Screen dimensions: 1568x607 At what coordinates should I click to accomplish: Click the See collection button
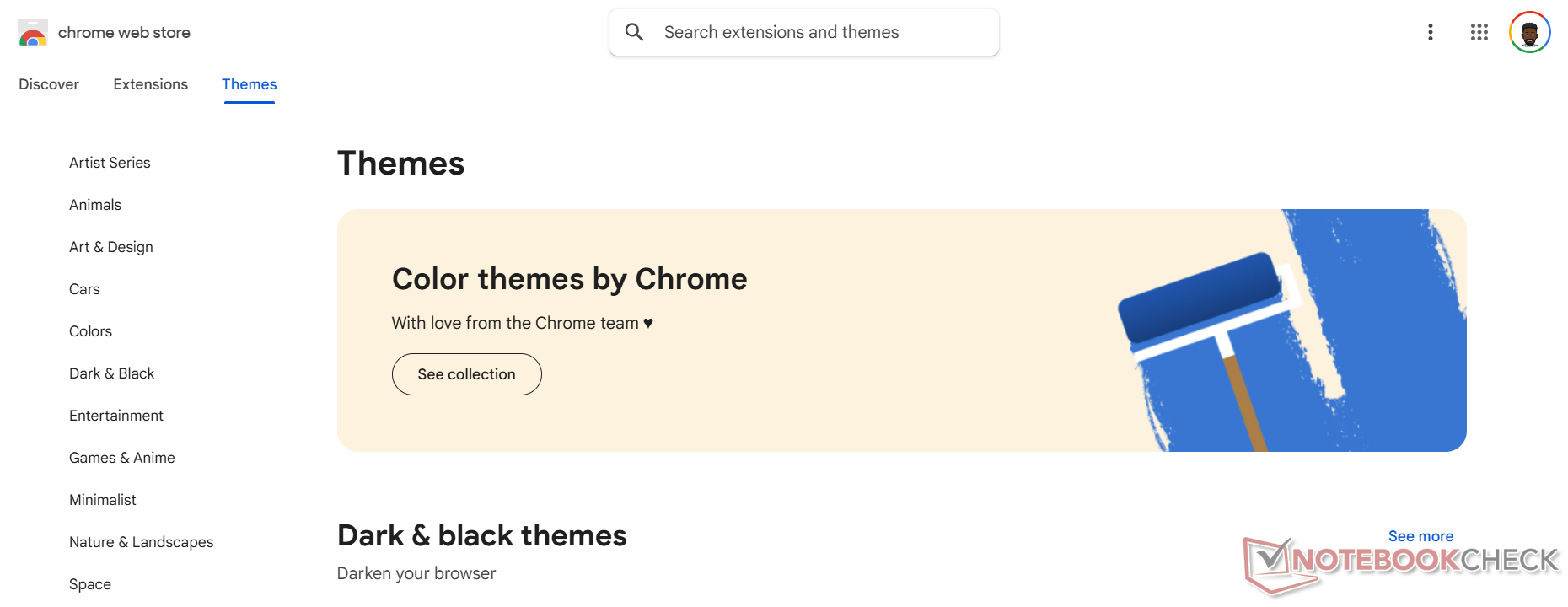point(466,374)
